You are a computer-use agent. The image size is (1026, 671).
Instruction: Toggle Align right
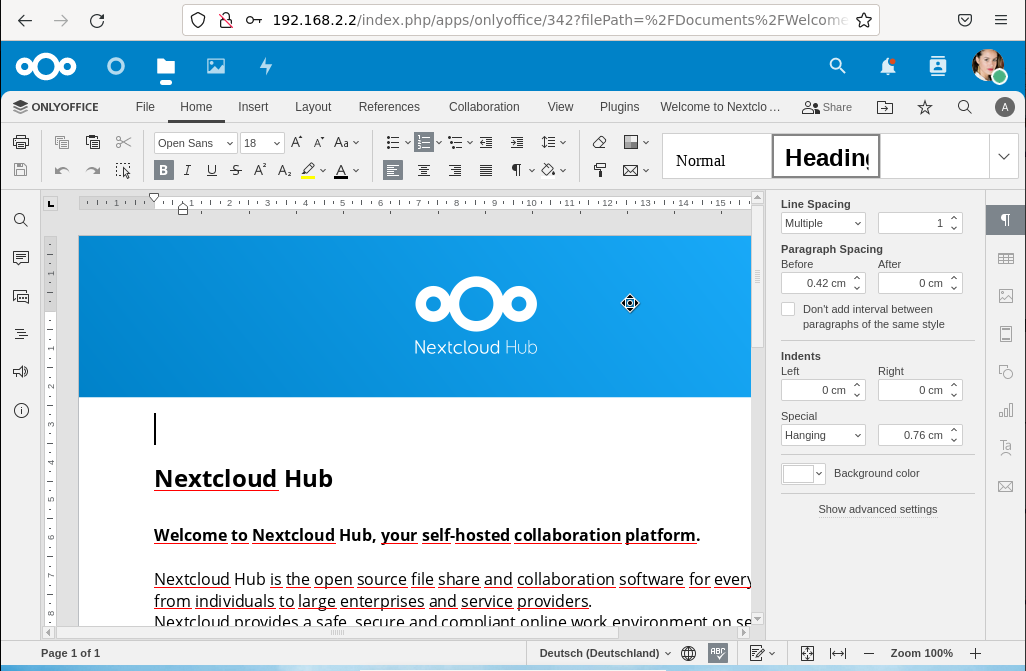[x=455, y=170]
